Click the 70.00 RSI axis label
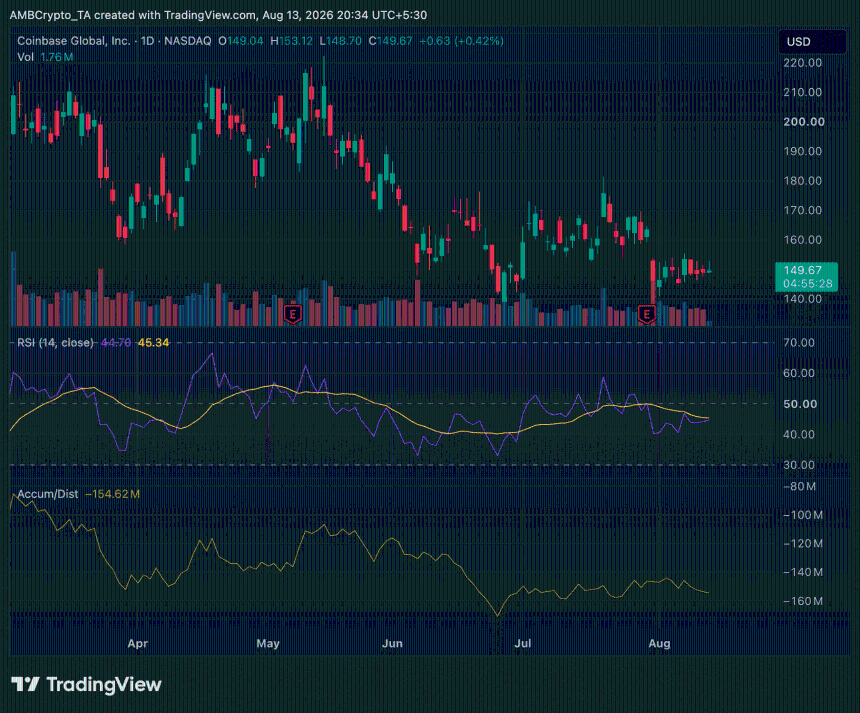 799,343
